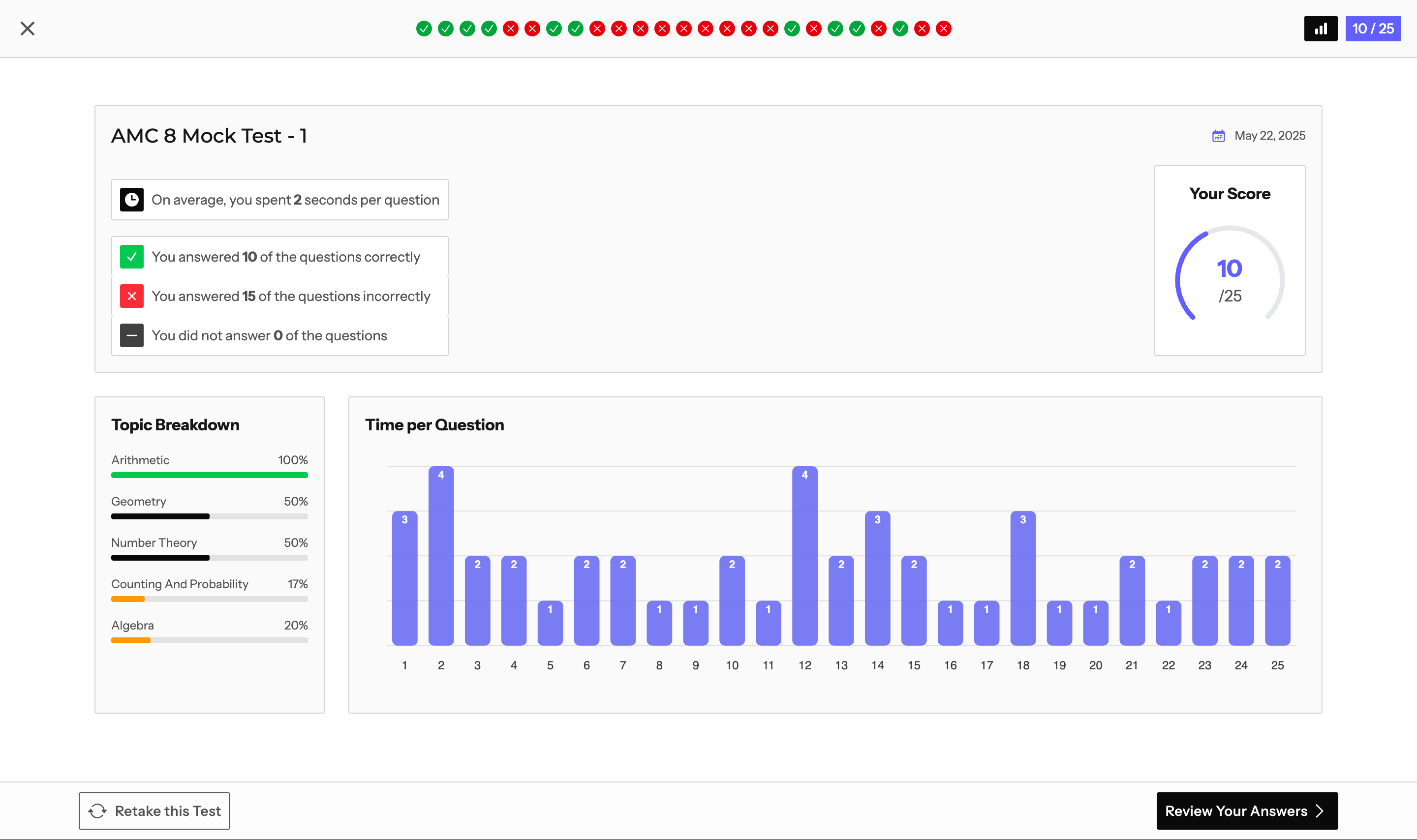Select question 24 red cross indicator
This screenshot has height=840, width=1417.
(x=922, y=29)
